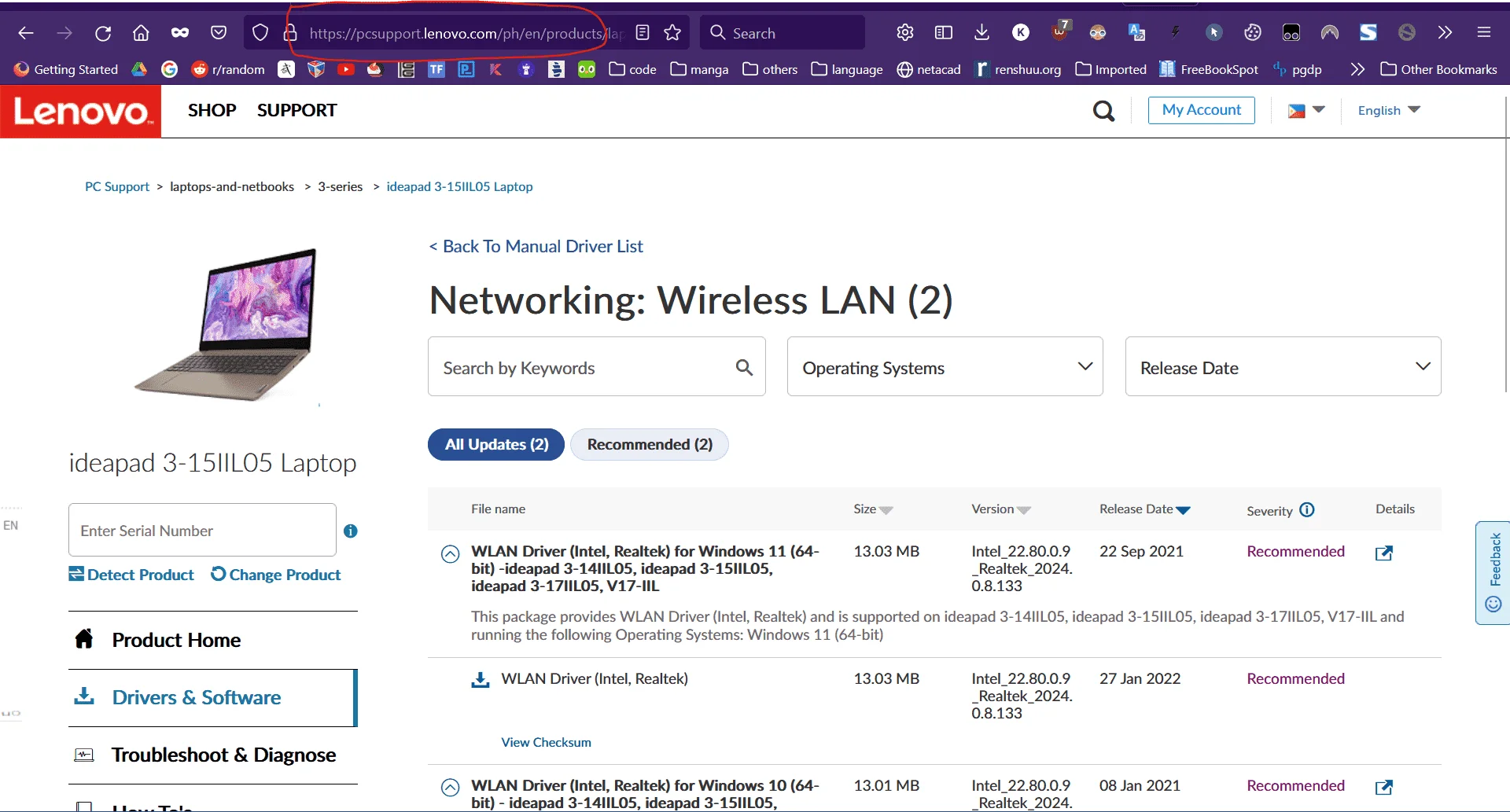
Task: Sort drivers by Release Date column
Action: 1145,509
